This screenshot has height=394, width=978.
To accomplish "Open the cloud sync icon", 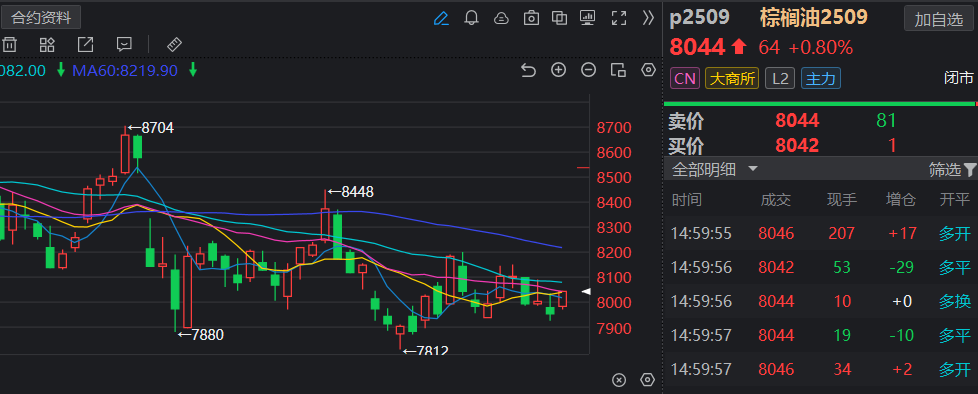I will click(x=501, y=18).
